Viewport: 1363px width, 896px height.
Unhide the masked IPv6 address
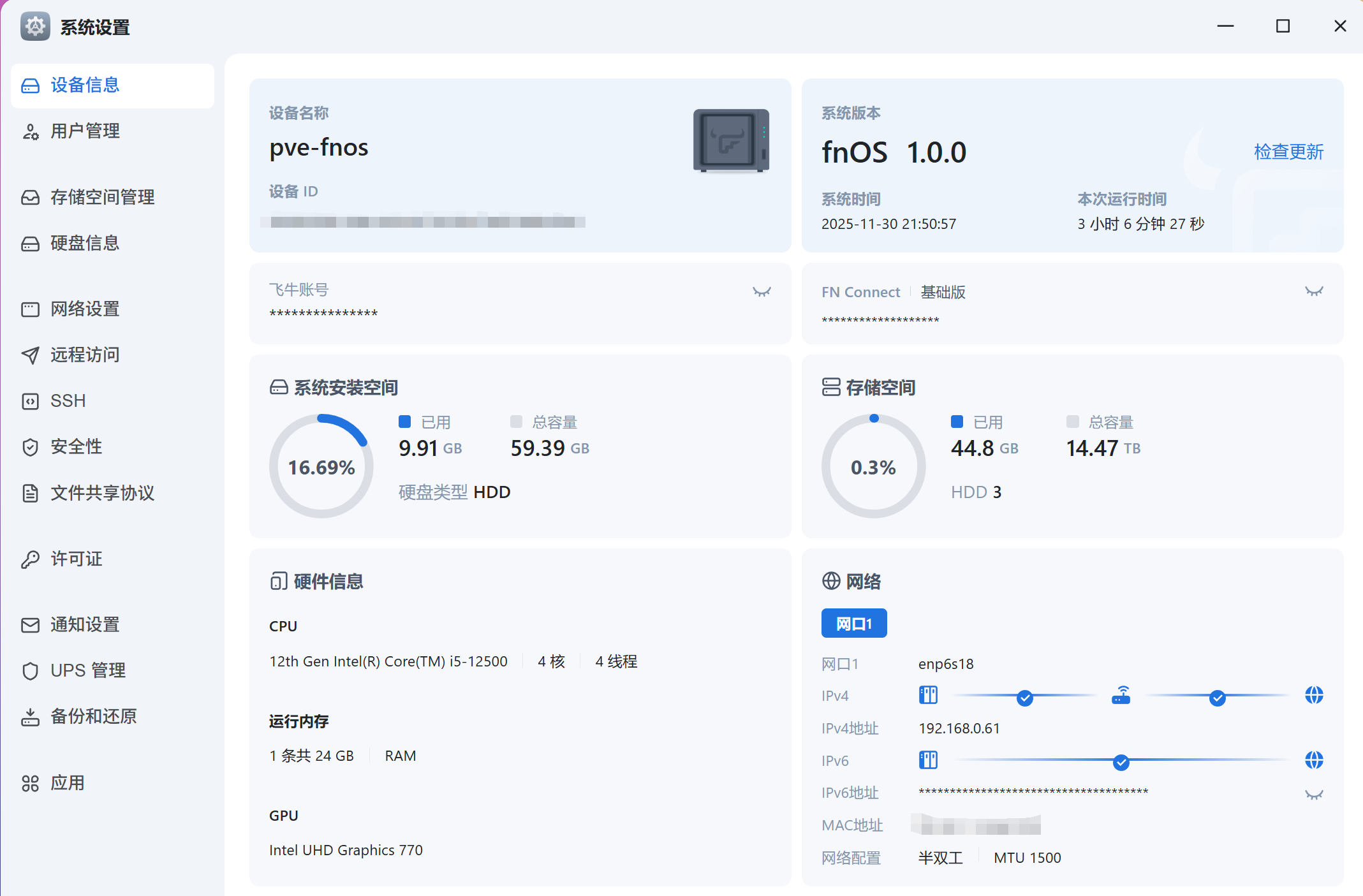(x=1314, y=795)
